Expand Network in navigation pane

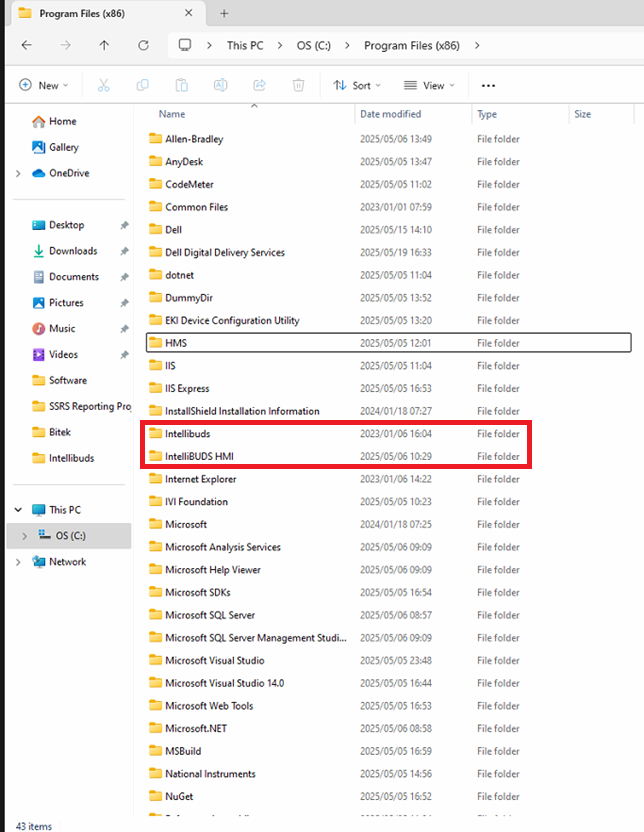click(18, 562)
